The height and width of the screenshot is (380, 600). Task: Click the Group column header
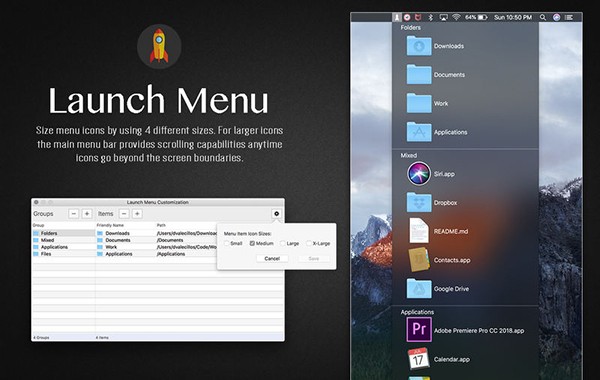click(x=38, y=225)
